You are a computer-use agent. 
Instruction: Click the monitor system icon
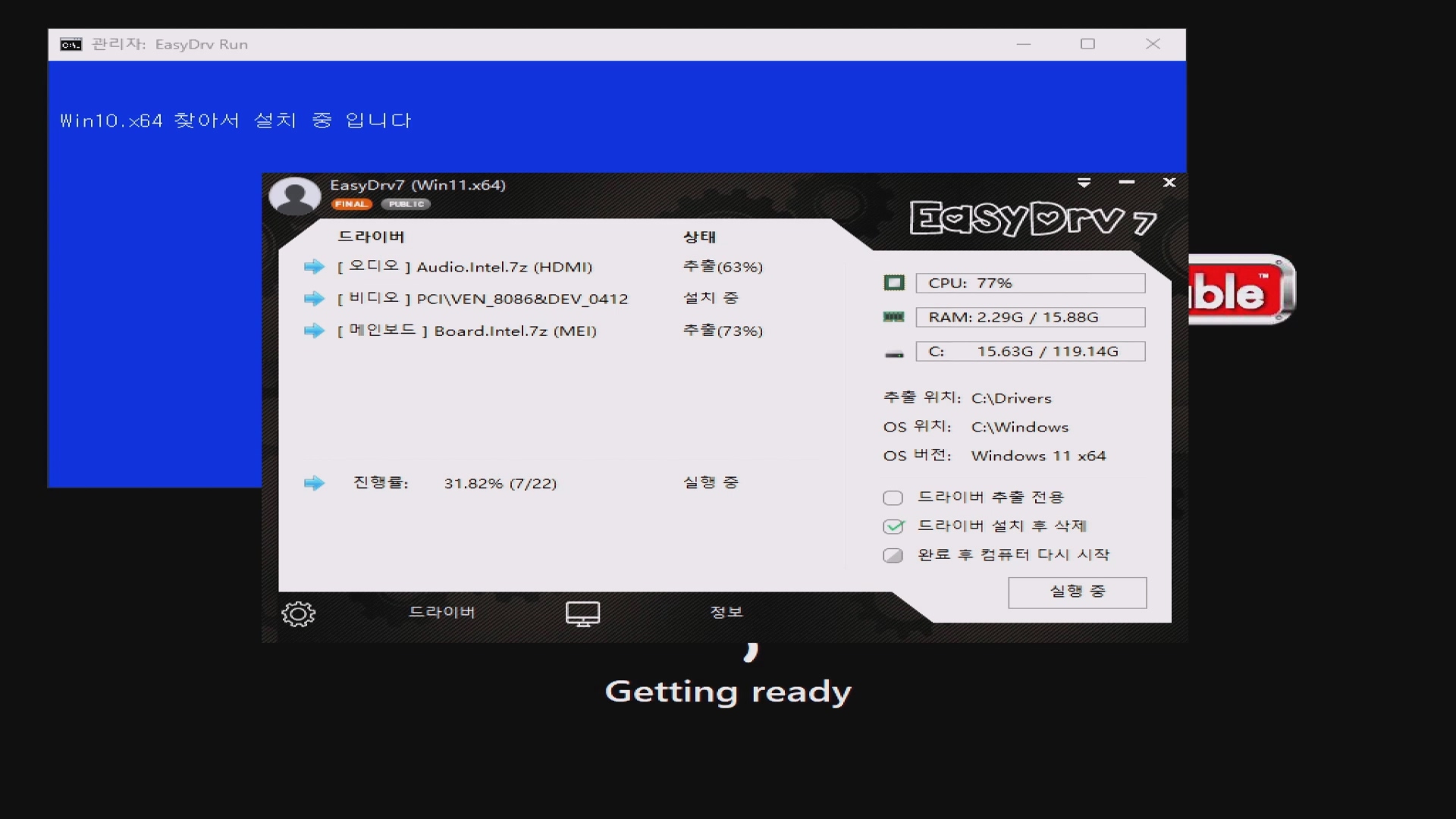pyautogui.click(x=582, y=613)
